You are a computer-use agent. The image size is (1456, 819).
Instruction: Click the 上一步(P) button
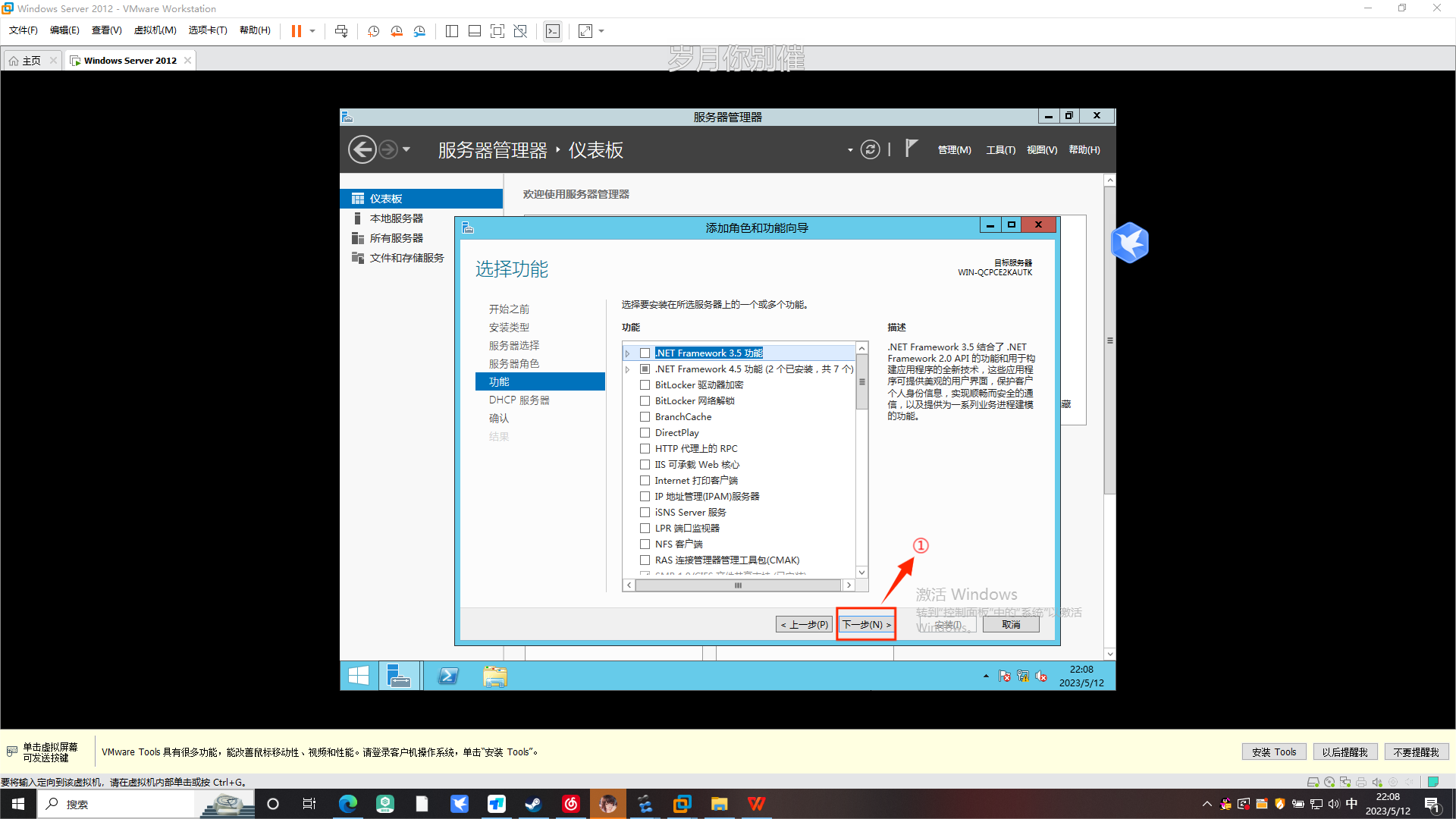click(x=805, y=625)
